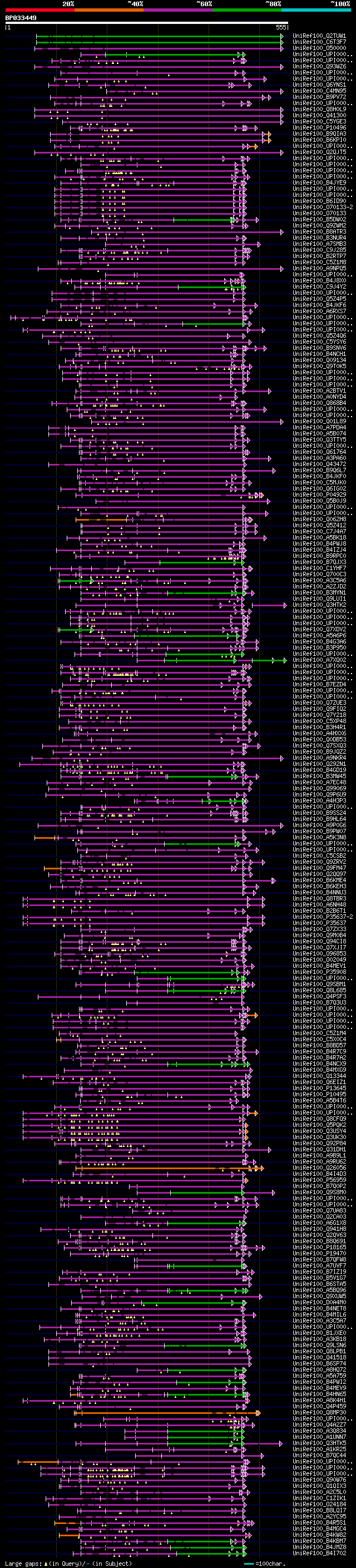Open UniRef100_Q01L89 entry
The height and width of the screenshot is (1568, 356).
click(x=319, y=421)
